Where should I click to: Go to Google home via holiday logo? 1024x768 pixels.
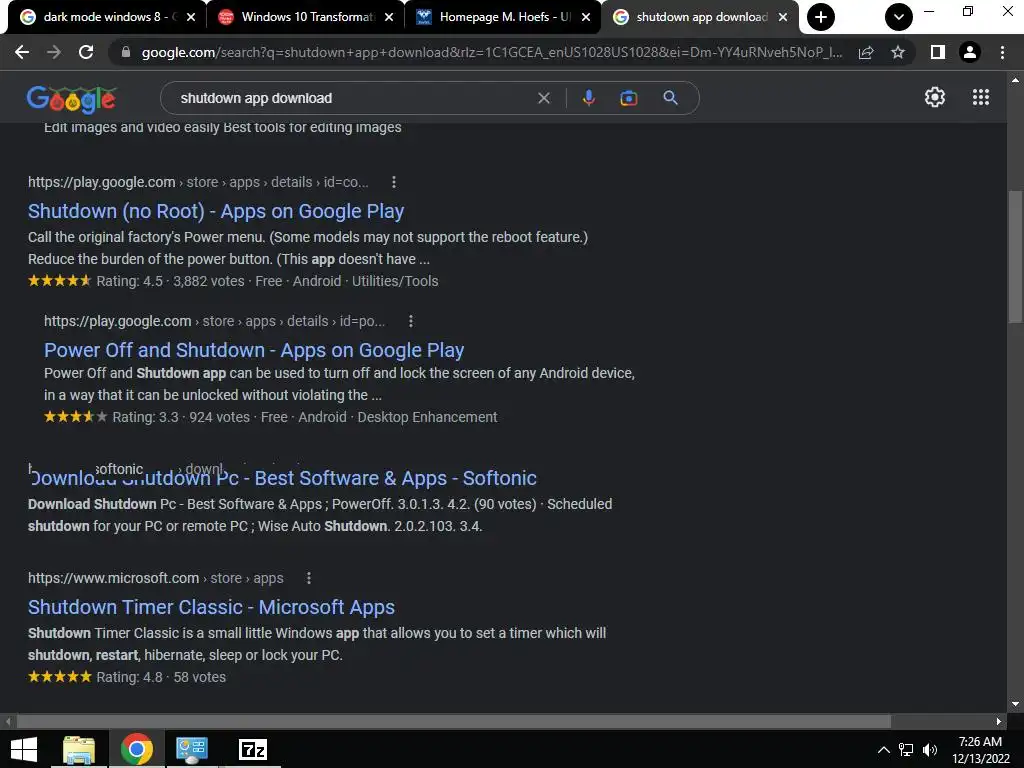(x=72, y=99)
